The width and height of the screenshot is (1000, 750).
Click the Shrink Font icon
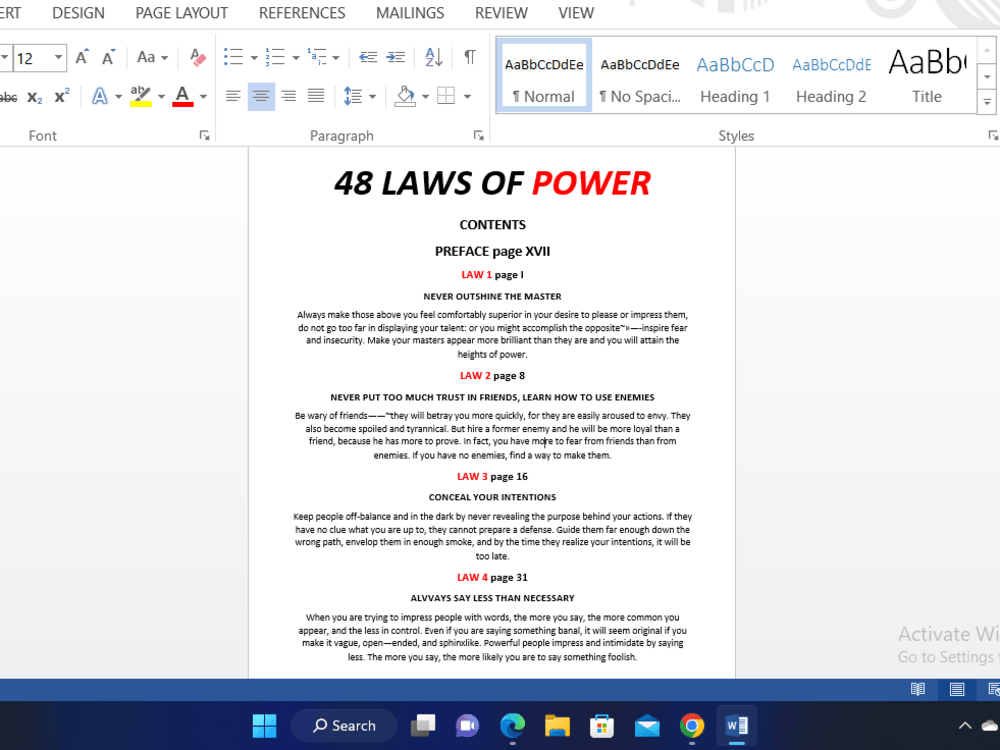coord(108,58)
